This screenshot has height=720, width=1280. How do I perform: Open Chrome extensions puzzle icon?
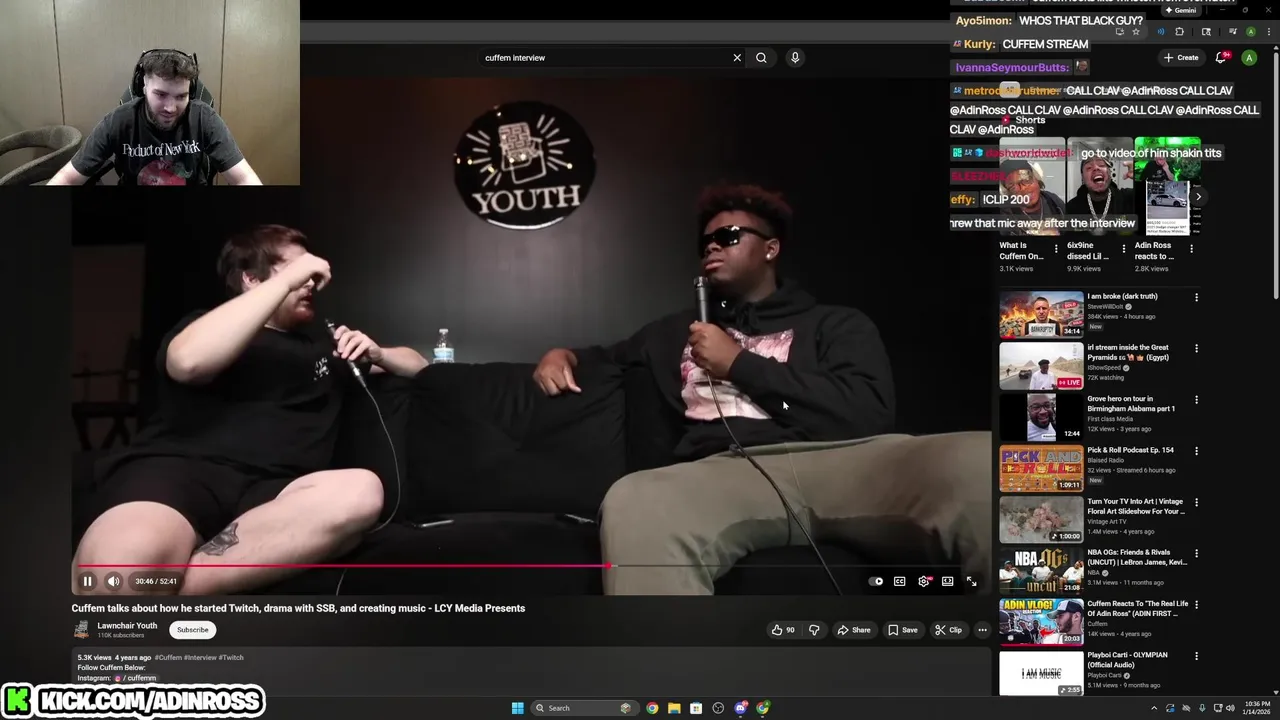(1179, 32)
